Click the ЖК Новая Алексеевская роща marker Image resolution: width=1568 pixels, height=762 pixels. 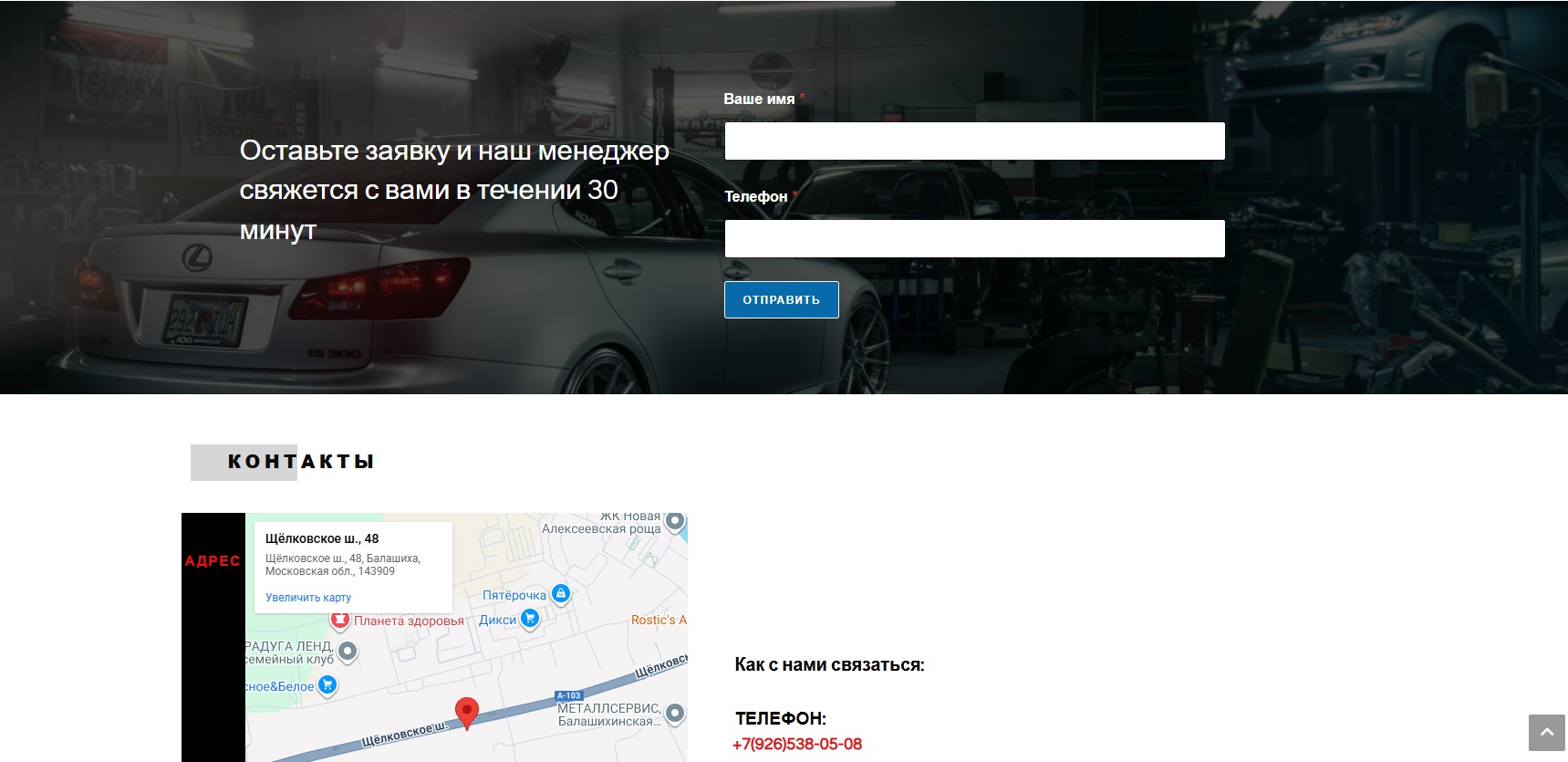(675, 521)
